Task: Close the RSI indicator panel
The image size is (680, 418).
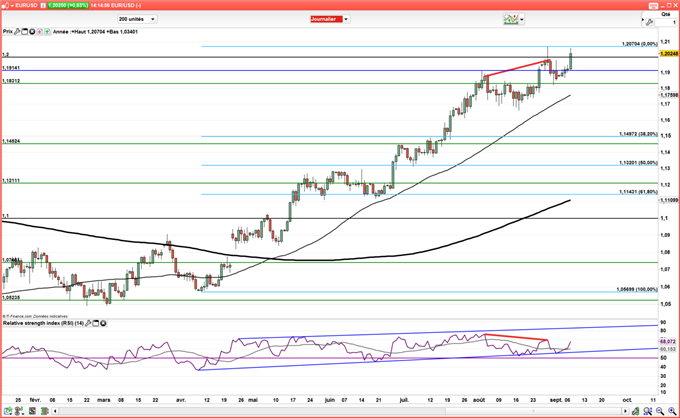Action: [x=103, y=323]
